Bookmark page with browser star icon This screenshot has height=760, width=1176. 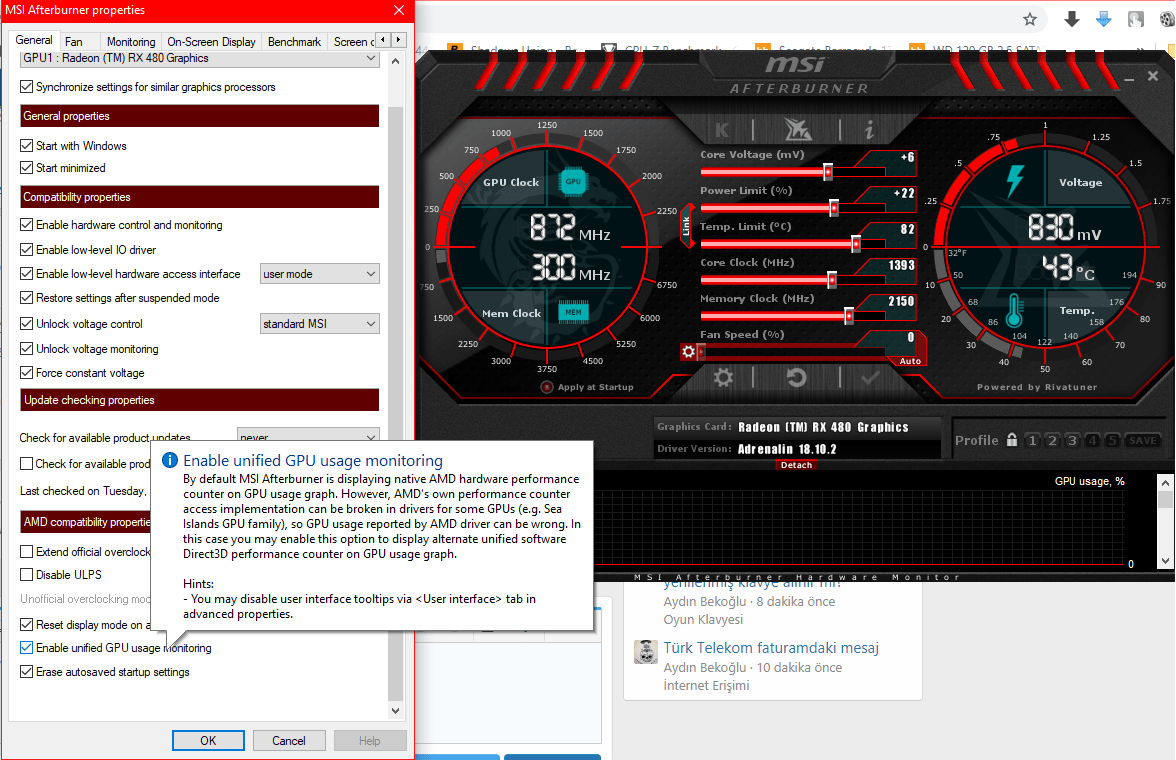point(1030,20)
